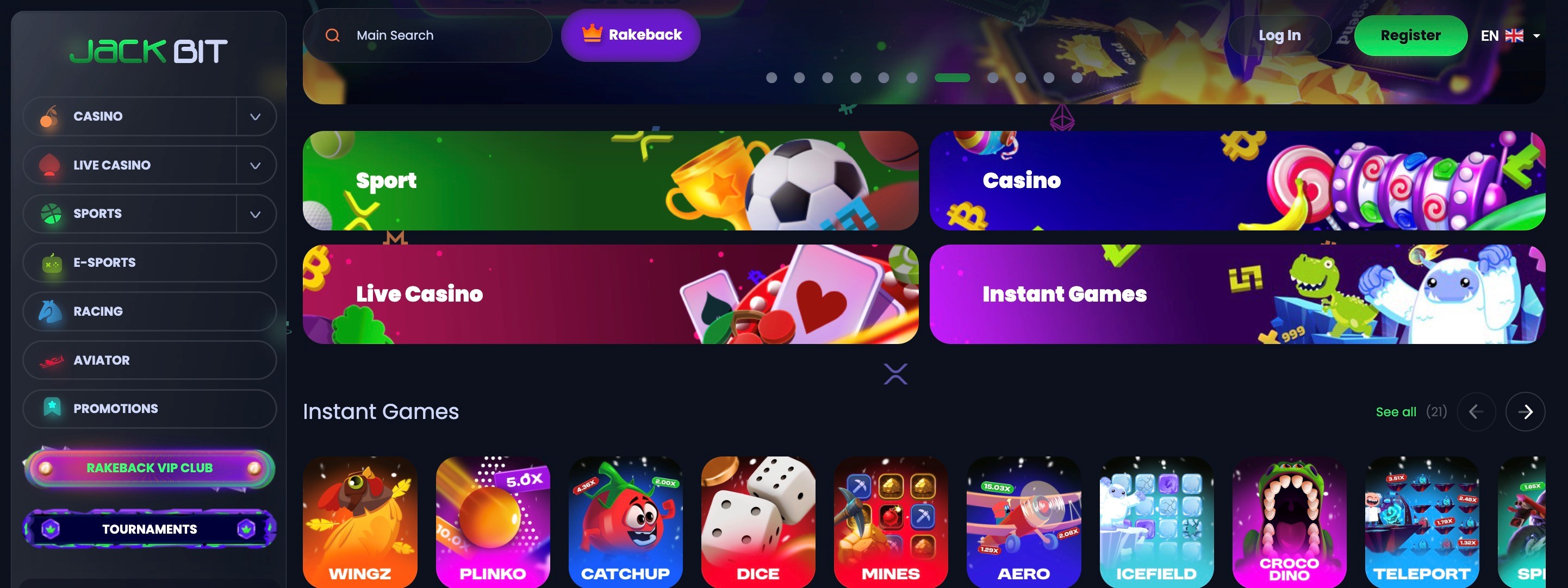This screenshot has width=1568, height=588.
Task: Show next Instant Games with right arrow
Action: (1525, 412)
